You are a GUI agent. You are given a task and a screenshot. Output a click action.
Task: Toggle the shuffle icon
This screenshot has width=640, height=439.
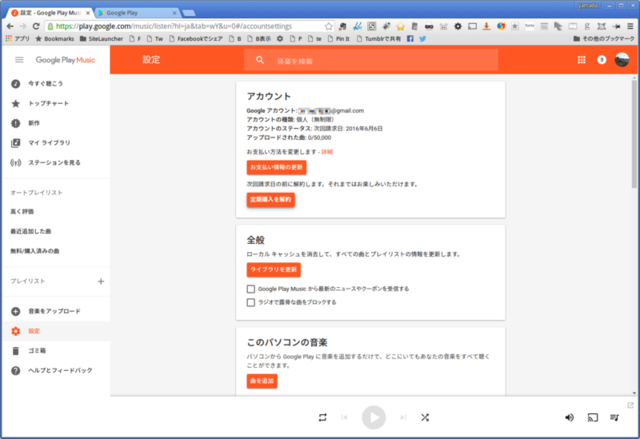tap(425, 417)
